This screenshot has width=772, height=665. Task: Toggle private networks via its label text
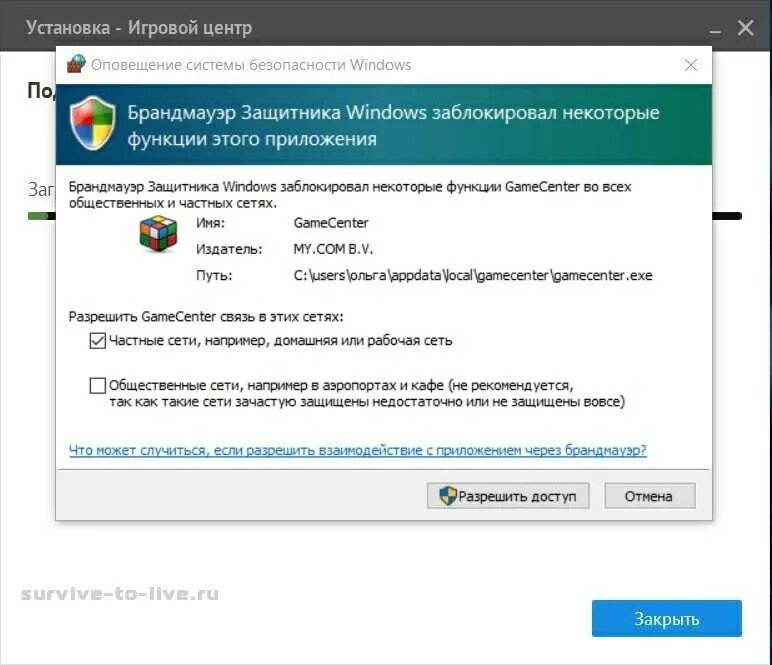click(x=281, y=341)
